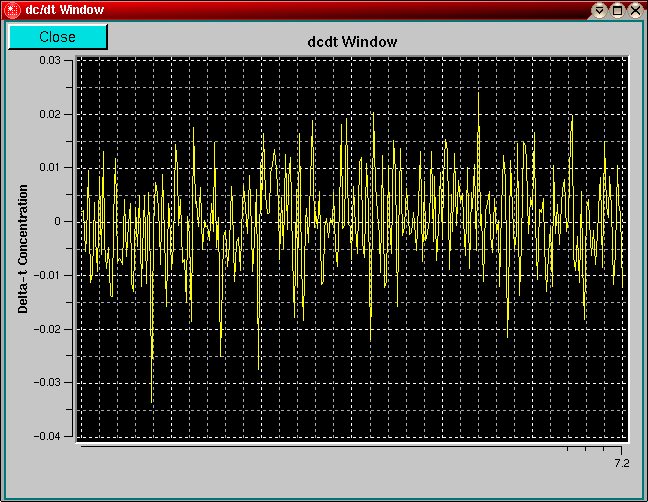The height and width of the screenshot is (502, 648).
Task: Click the cyan Close button
Action: [57, 37]
